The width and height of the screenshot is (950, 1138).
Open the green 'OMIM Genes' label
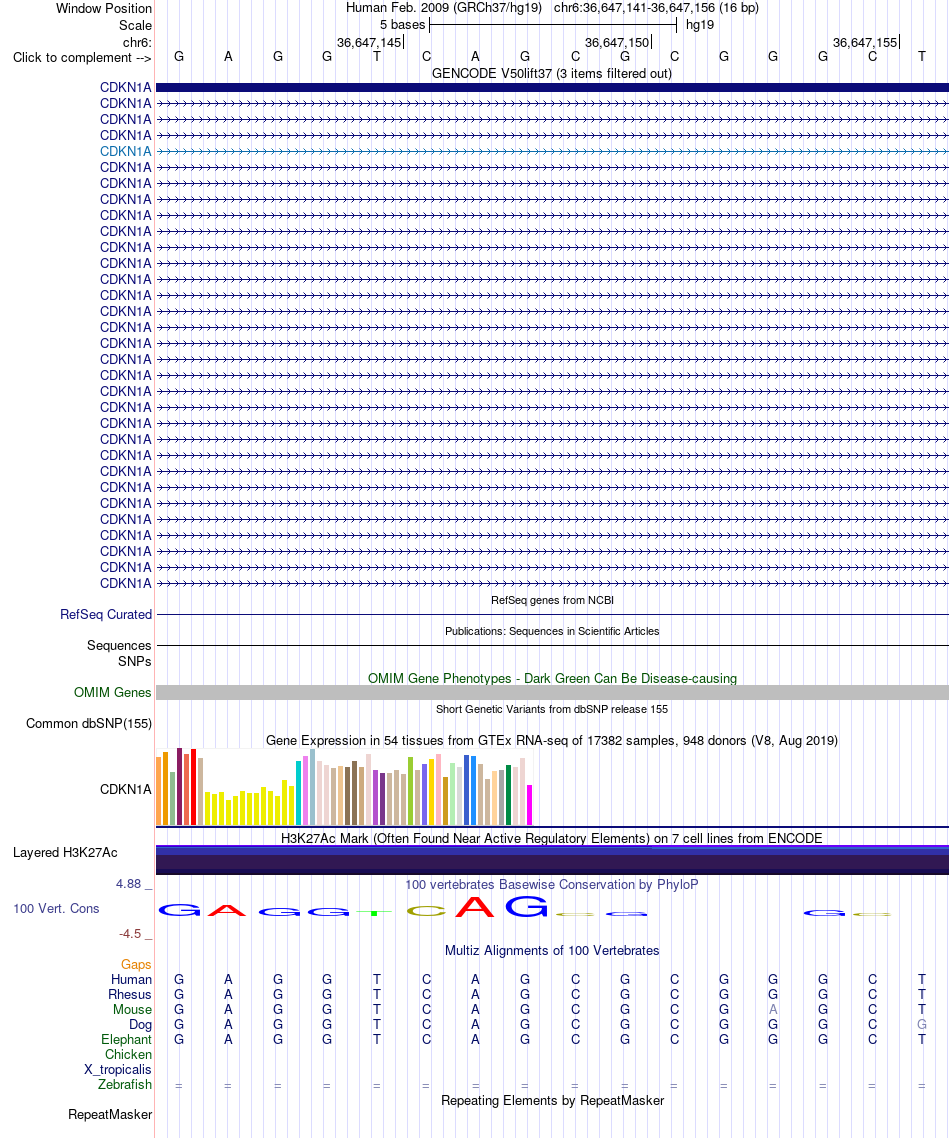pyautogui.click(x=112, y=692)
